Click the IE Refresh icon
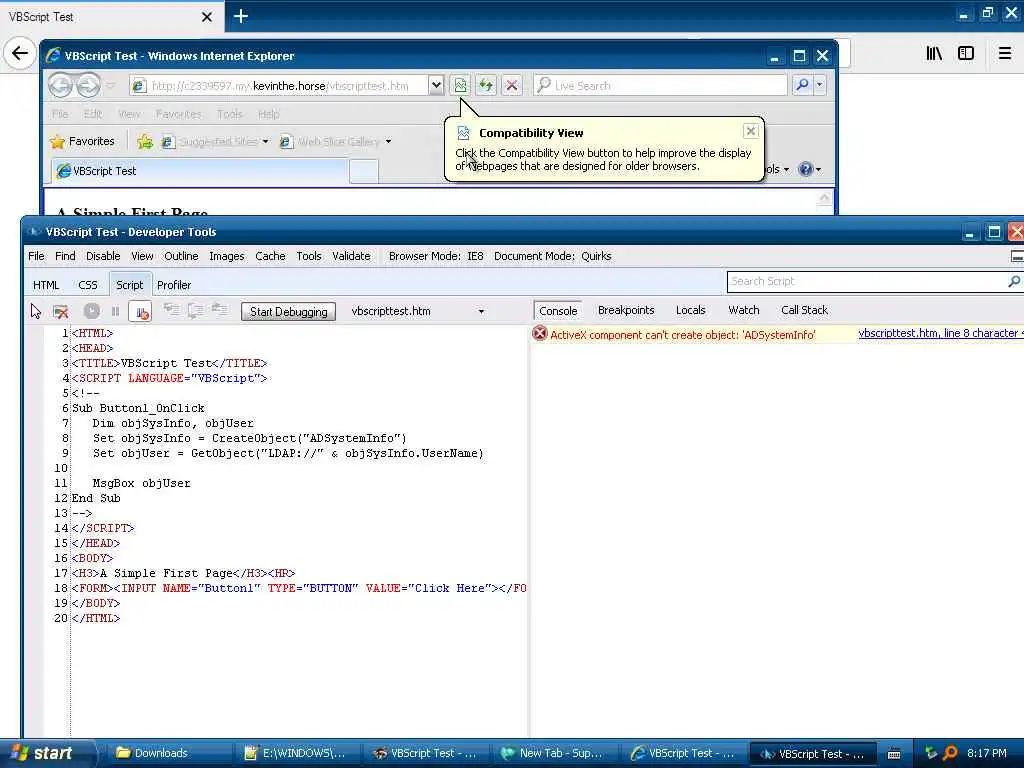 point(486,86)
